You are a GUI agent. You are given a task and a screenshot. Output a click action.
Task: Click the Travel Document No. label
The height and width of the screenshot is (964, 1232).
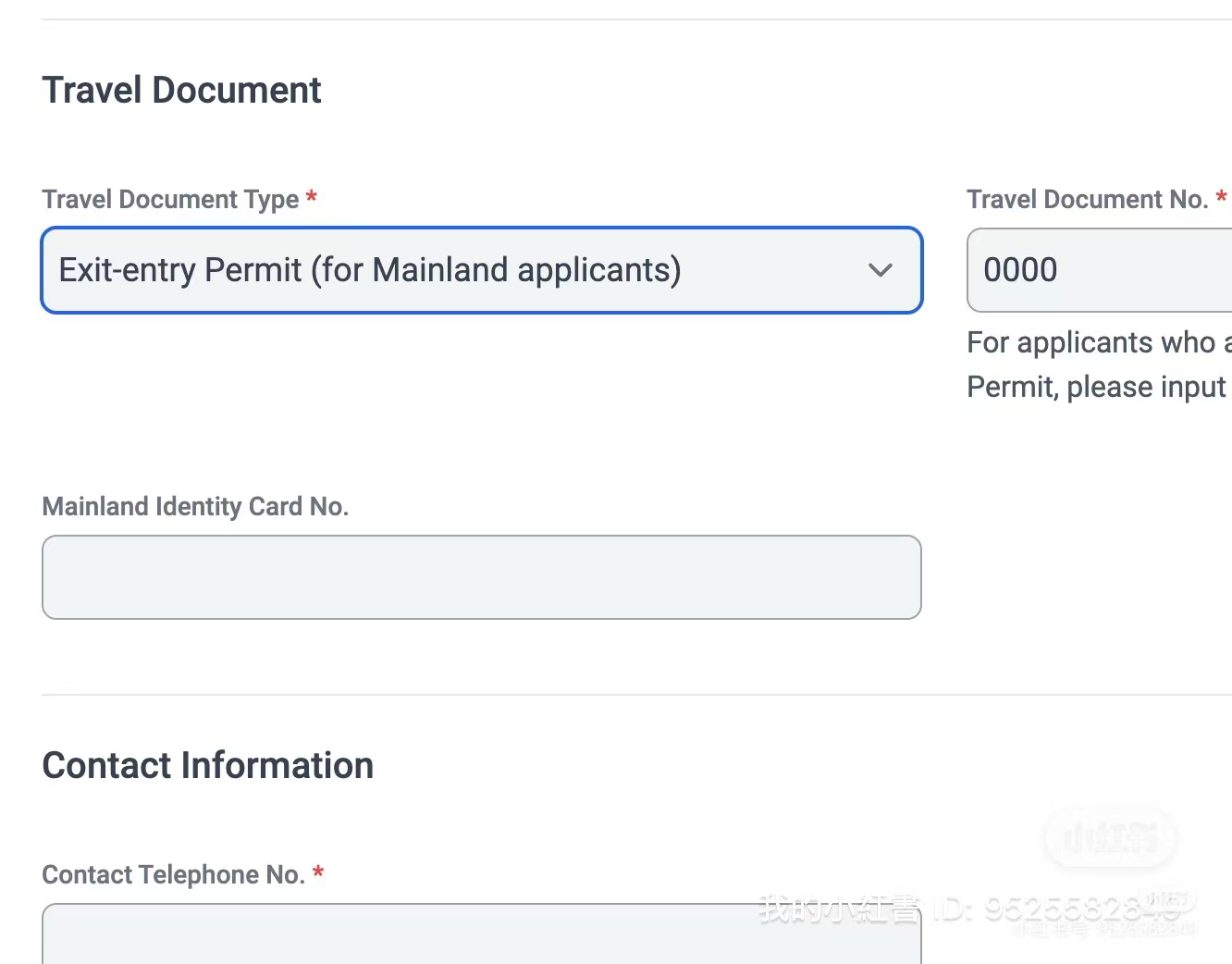pos(1088,199)
